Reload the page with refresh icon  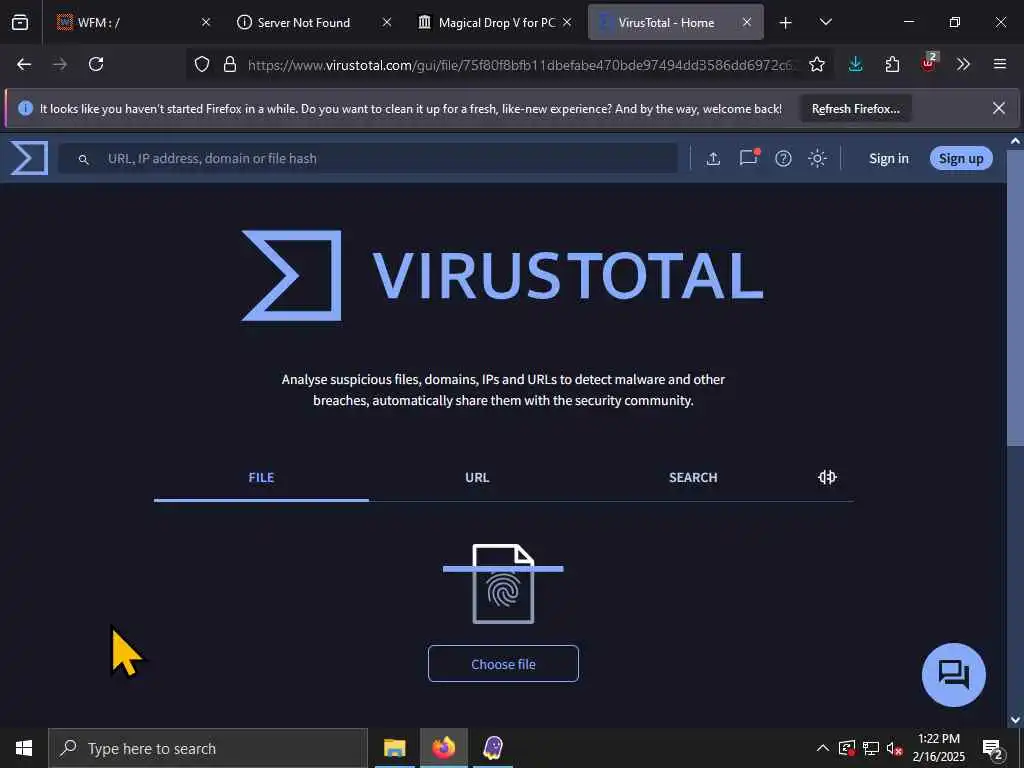coord(96,64)
